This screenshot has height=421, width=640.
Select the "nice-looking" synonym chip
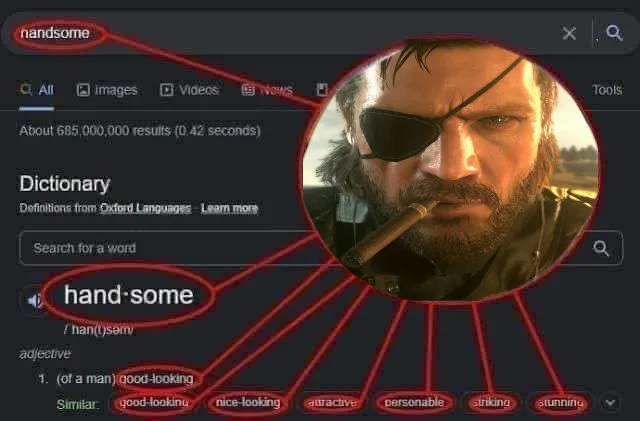tap(248, 403)
